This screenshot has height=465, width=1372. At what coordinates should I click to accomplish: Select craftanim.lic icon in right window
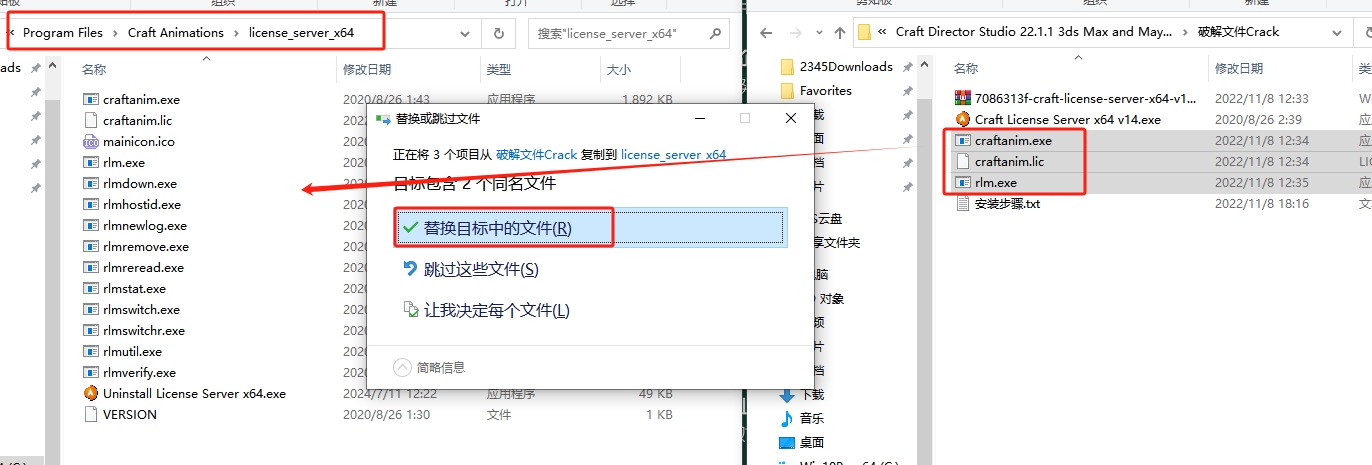point(963,161)
